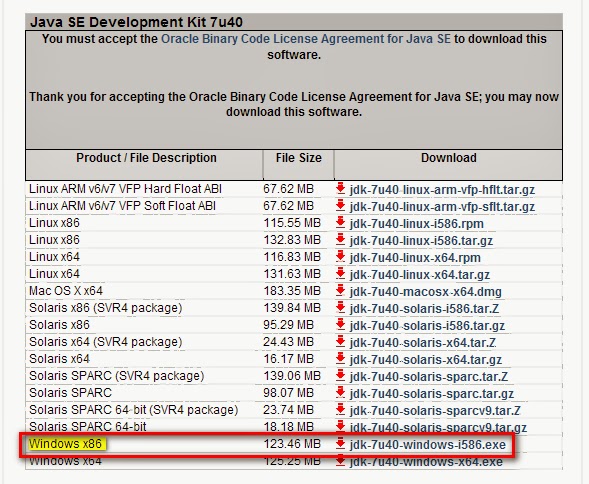Download the jdk-7u40-solaris-x64.tar.gz link
589x484 pixels.
click(426, 360)
